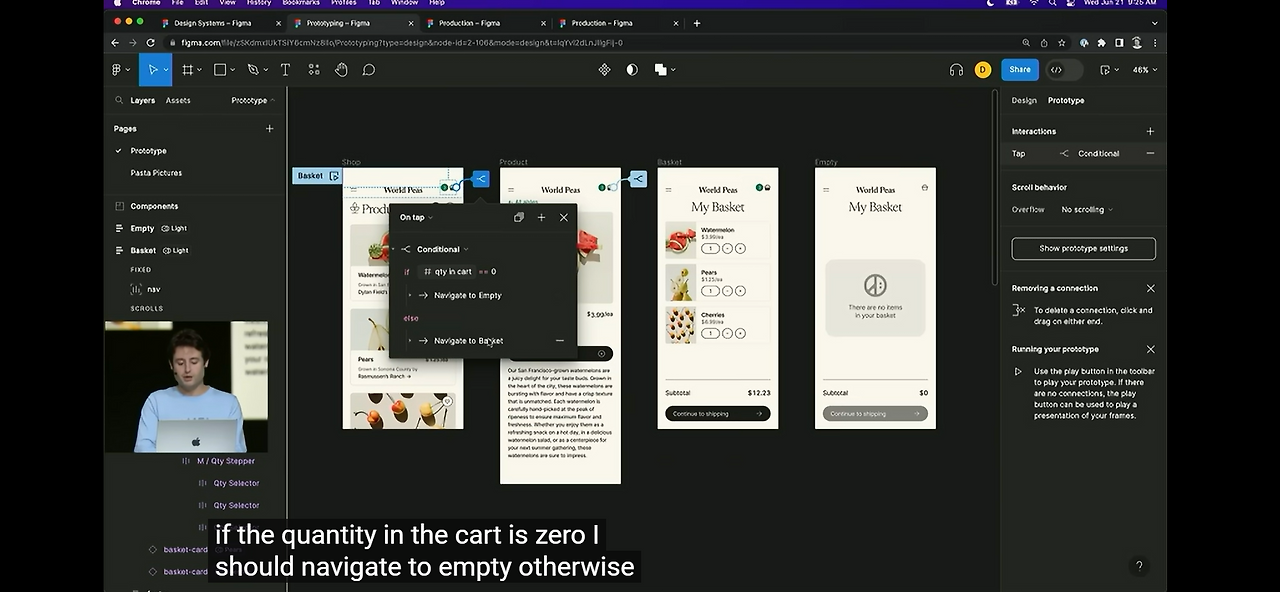Add a new interaction

[1150, 131]
